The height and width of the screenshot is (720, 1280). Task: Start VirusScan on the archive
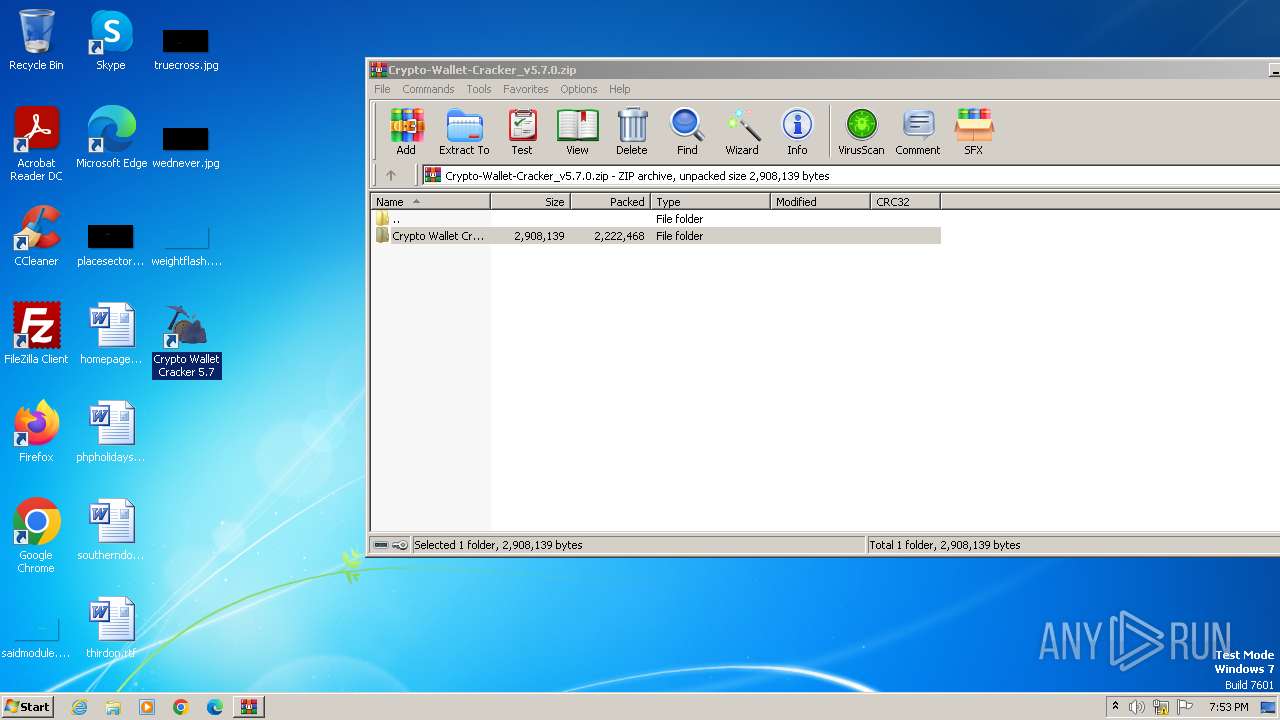[861, 132]
